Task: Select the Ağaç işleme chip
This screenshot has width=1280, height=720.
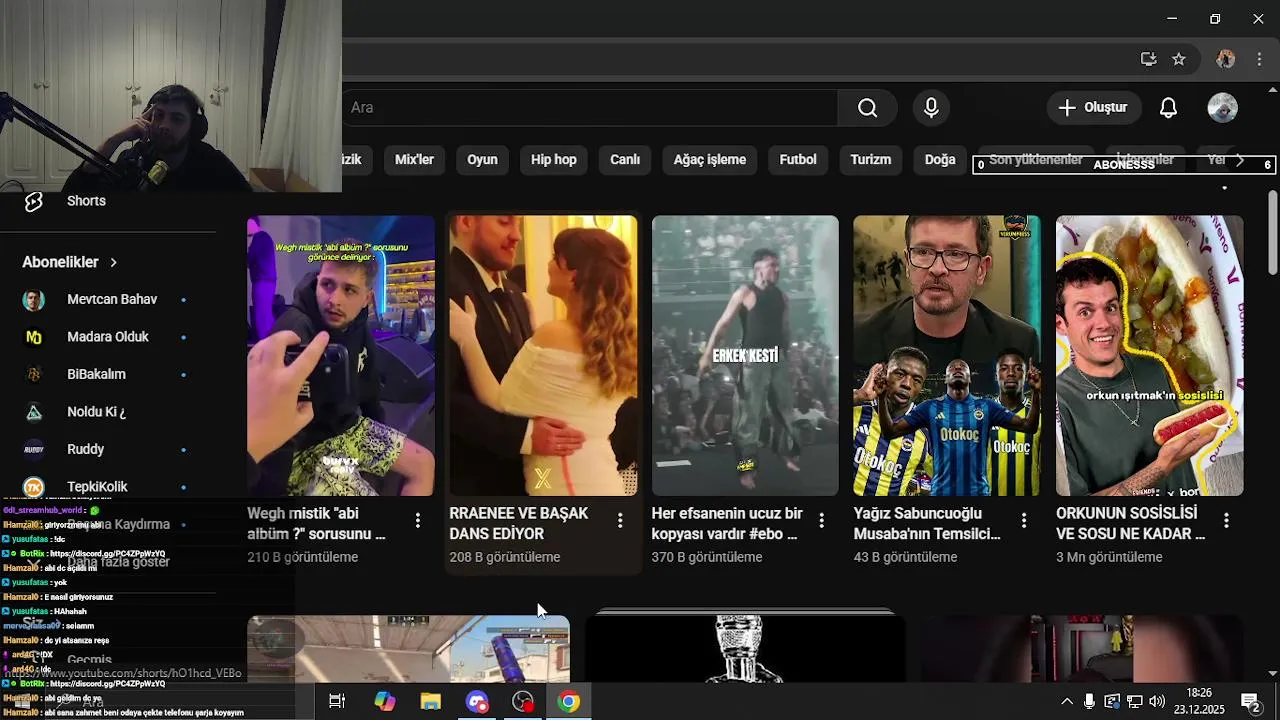Action: (710, 160)
